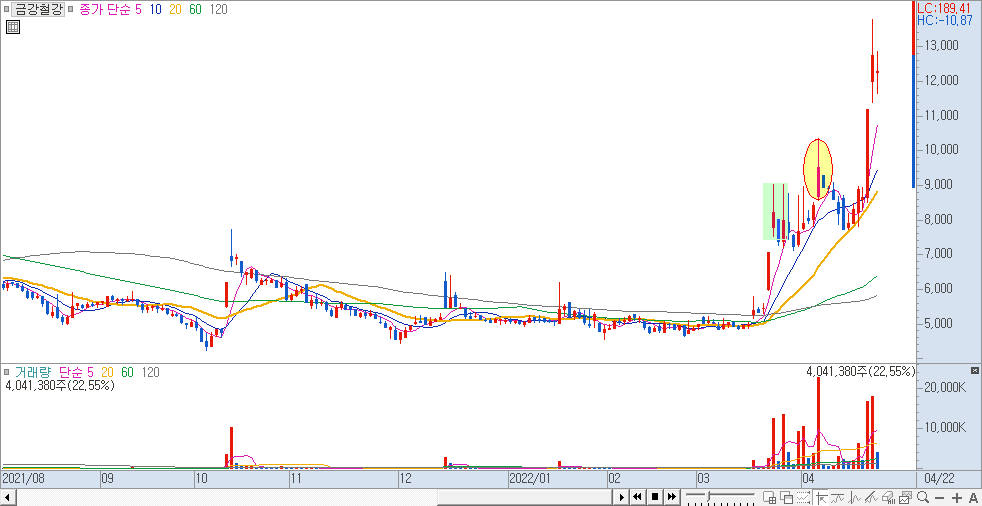Click the chart zoom slider handle
This screenshot has width=982, height=506.
[x=708, y=496]
